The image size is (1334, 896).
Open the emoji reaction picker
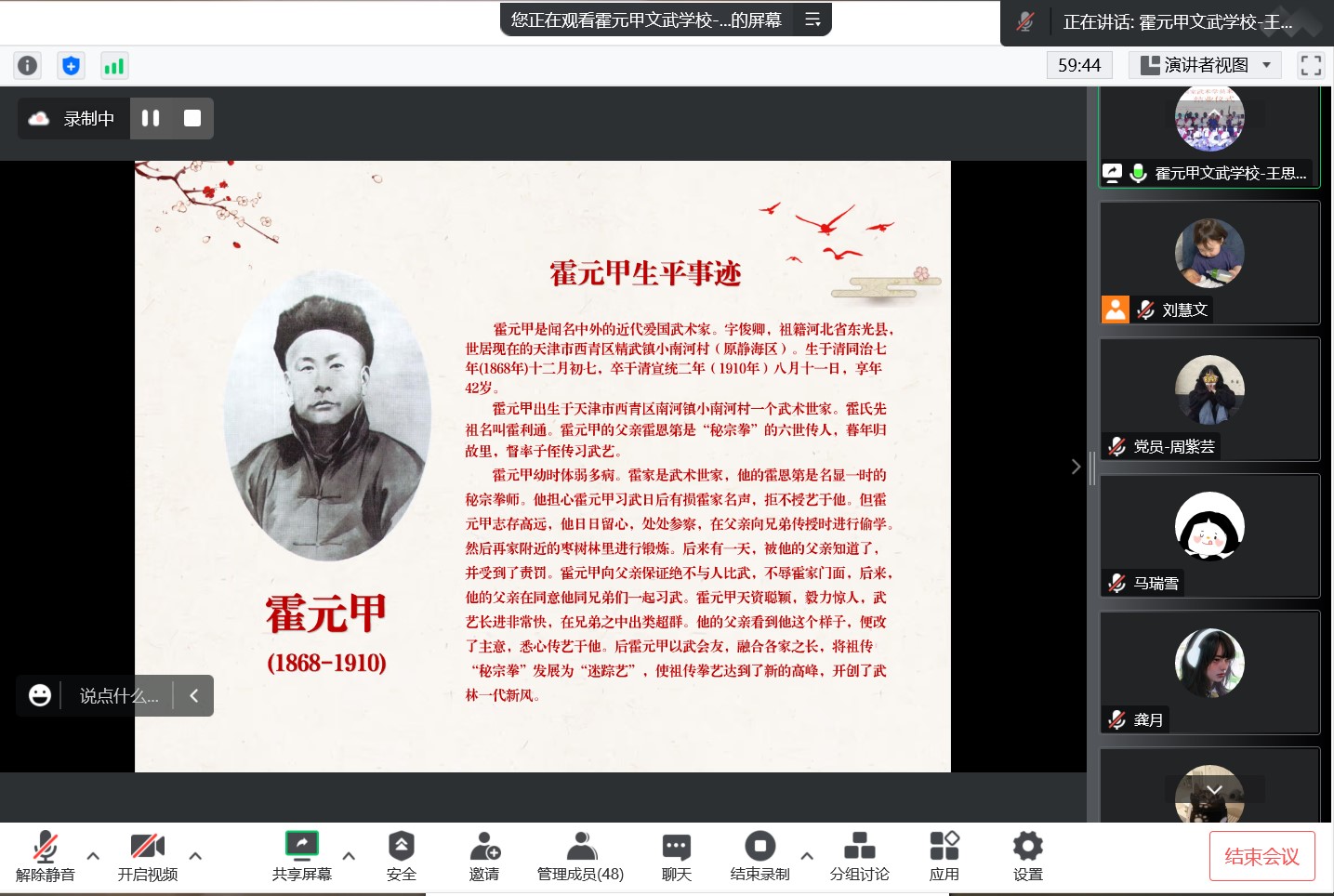tap(39, 695)
